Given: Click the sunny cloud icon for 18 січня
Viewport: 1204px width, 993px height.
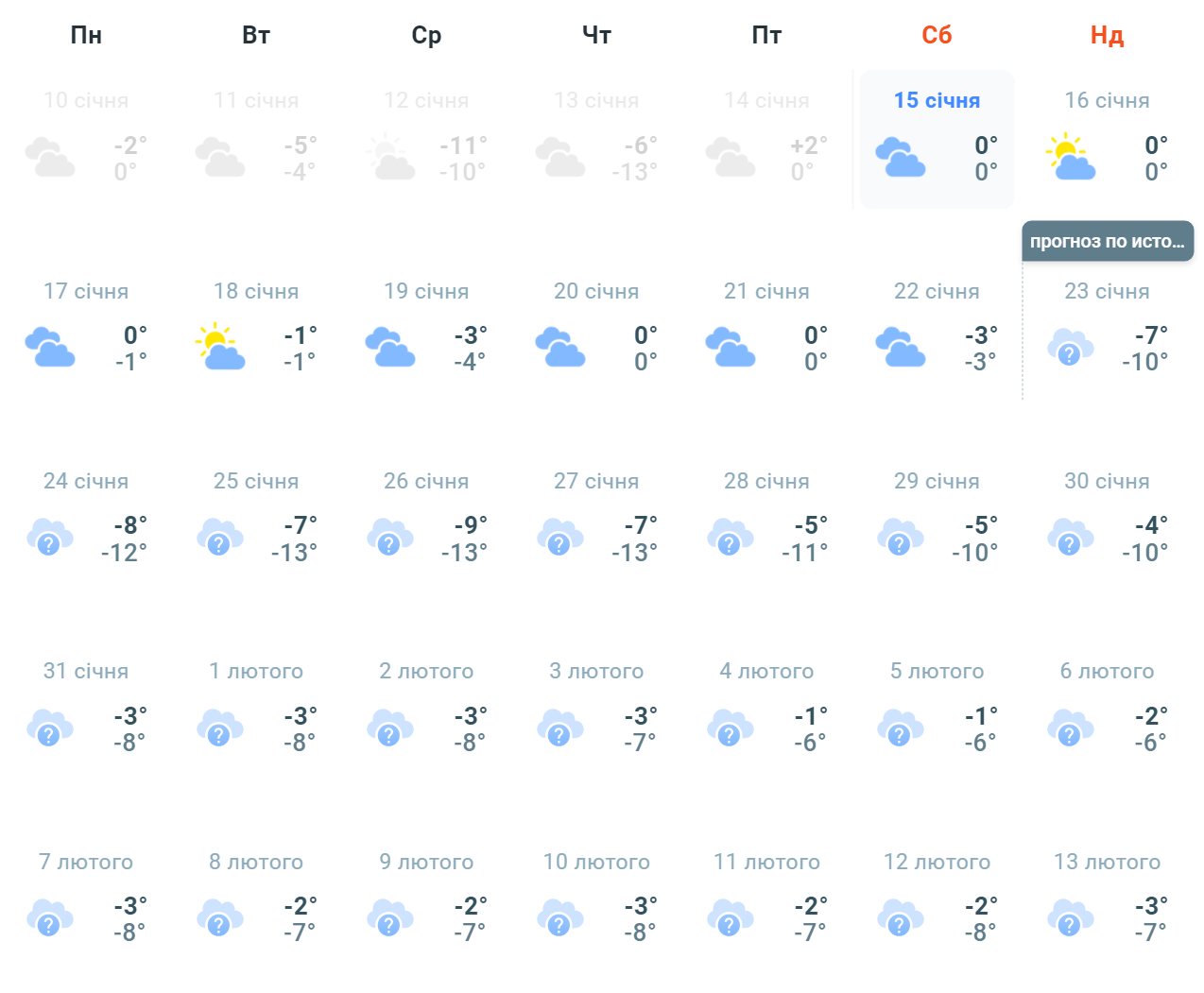Looking at the screenshot, I should tap(219, 347).
